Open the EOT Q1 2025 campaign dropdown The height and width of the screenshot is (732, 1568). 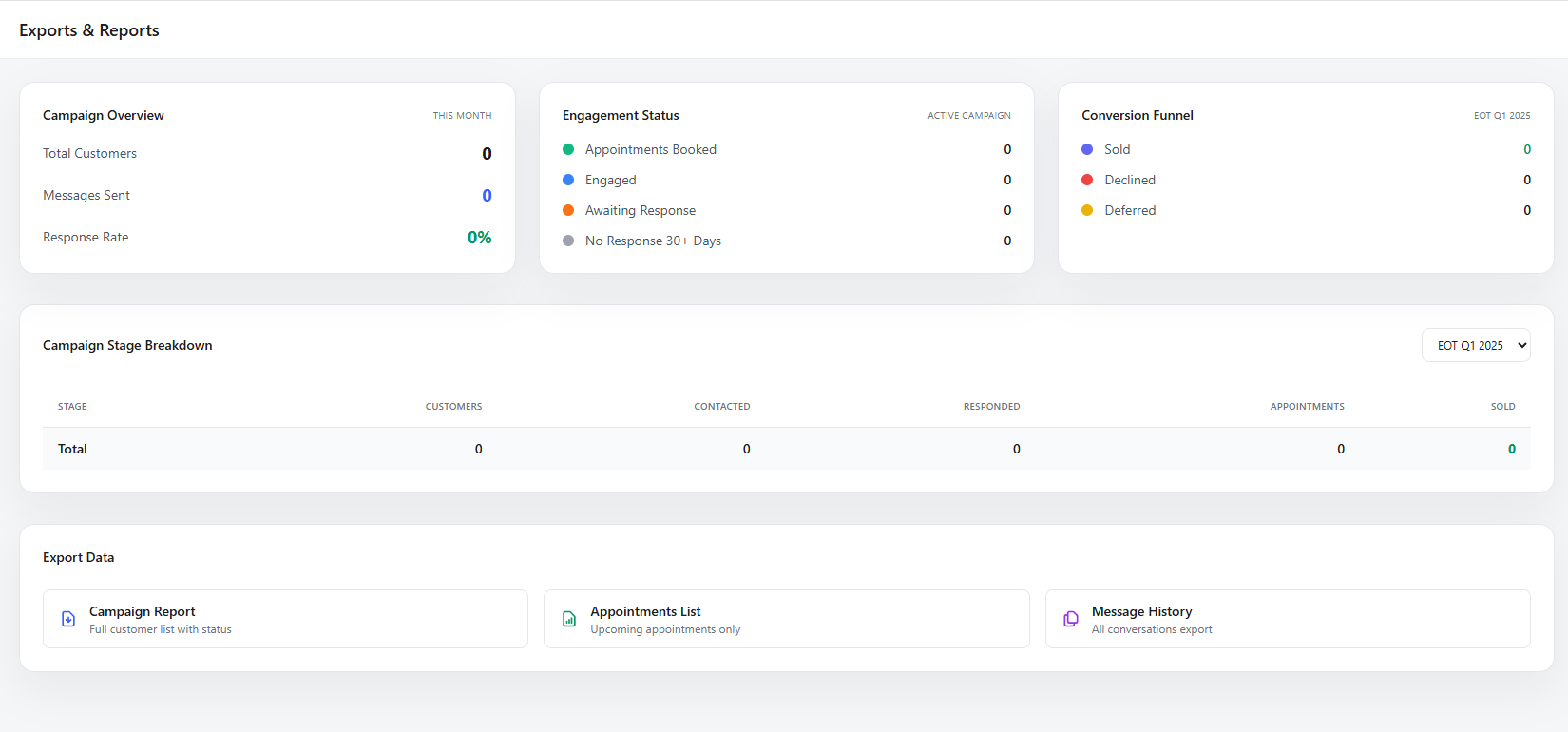point(1476,345)
